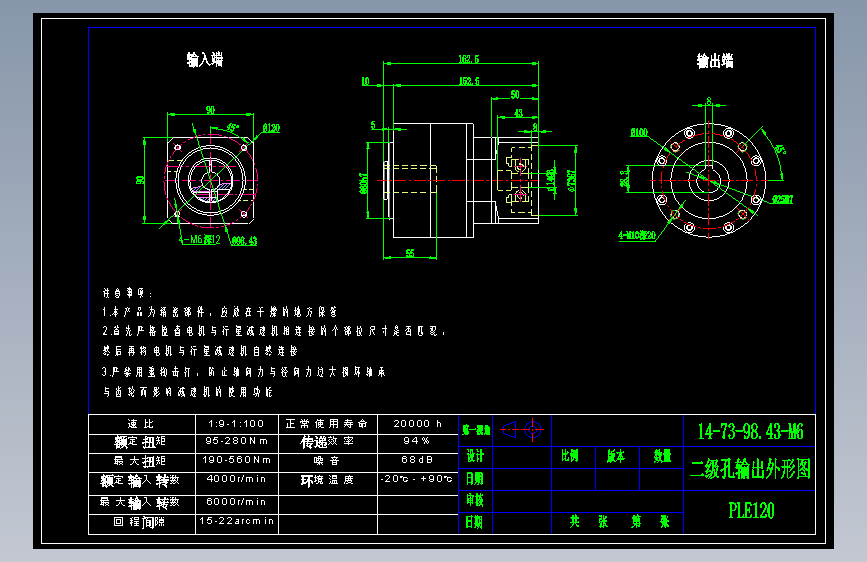The height and width of the screenshot is (562, 867).
Task: Click the 正常使用寿命 table cell
Action: 327,424
